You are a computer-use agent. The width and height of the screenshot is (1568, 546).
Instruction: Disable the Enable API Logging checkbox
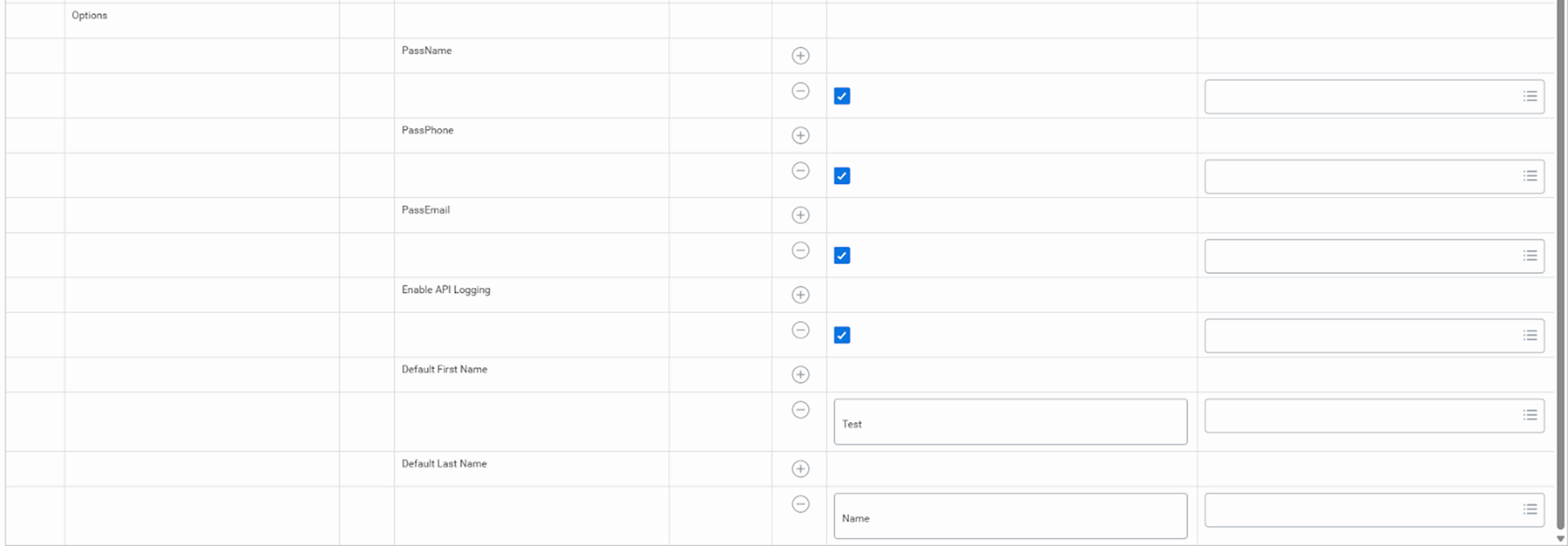pos(842,335)
